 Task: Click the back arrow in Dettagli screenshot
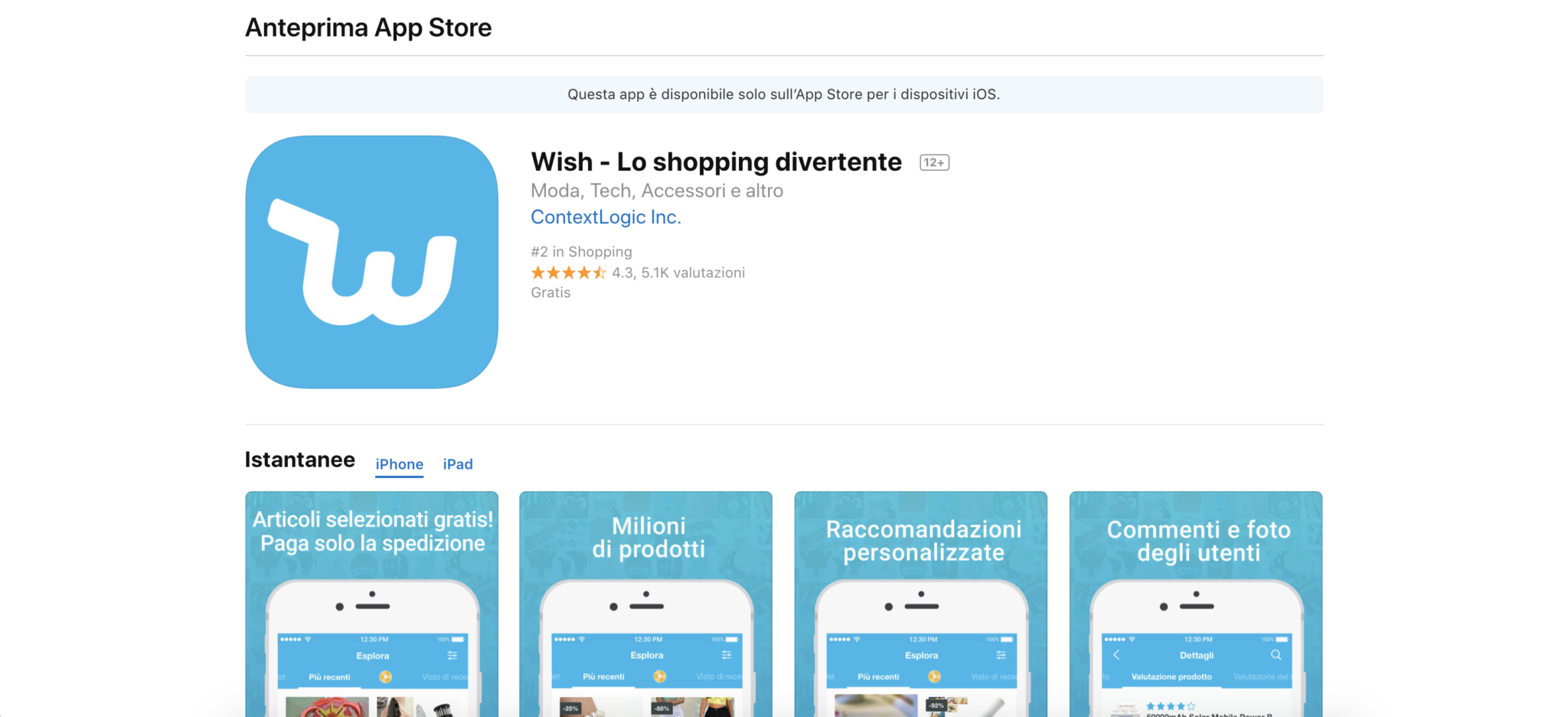coord(1116,655)
